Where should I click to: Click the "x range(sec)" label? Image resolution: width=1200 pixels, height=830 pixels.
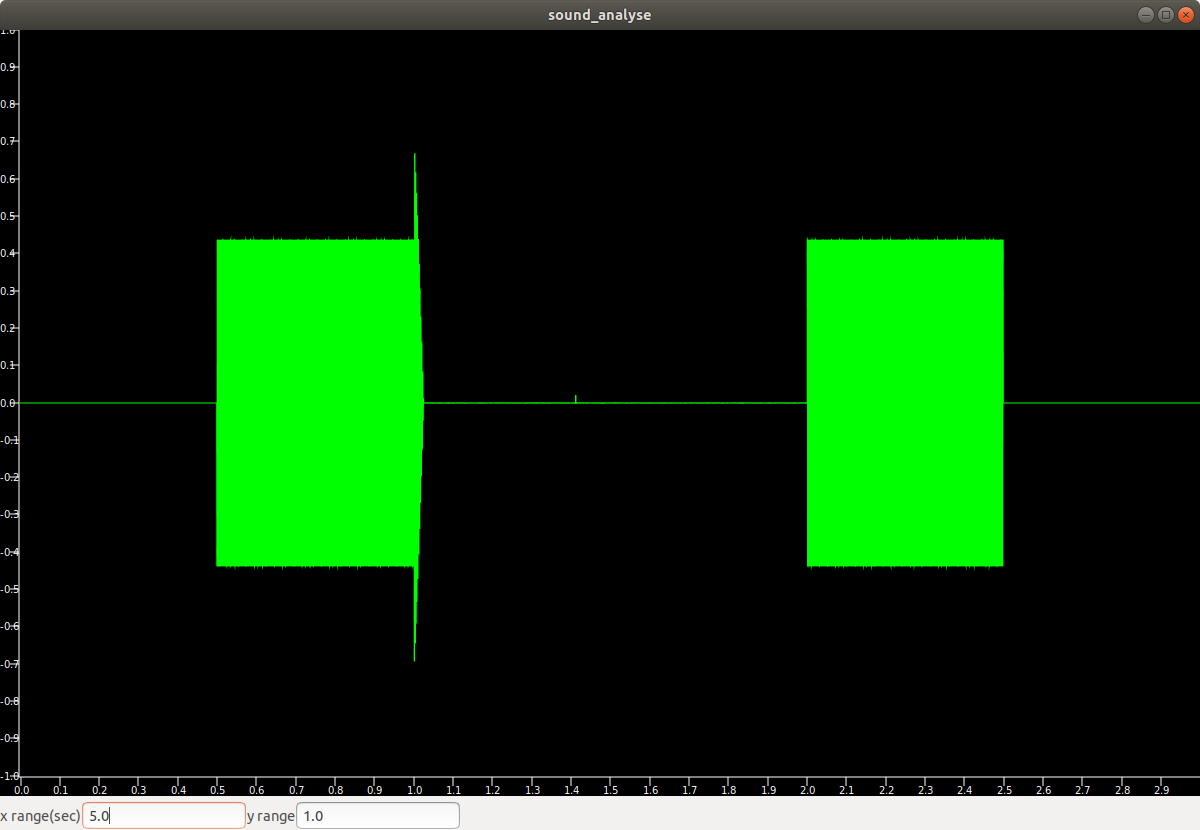(x=40, y=816)
